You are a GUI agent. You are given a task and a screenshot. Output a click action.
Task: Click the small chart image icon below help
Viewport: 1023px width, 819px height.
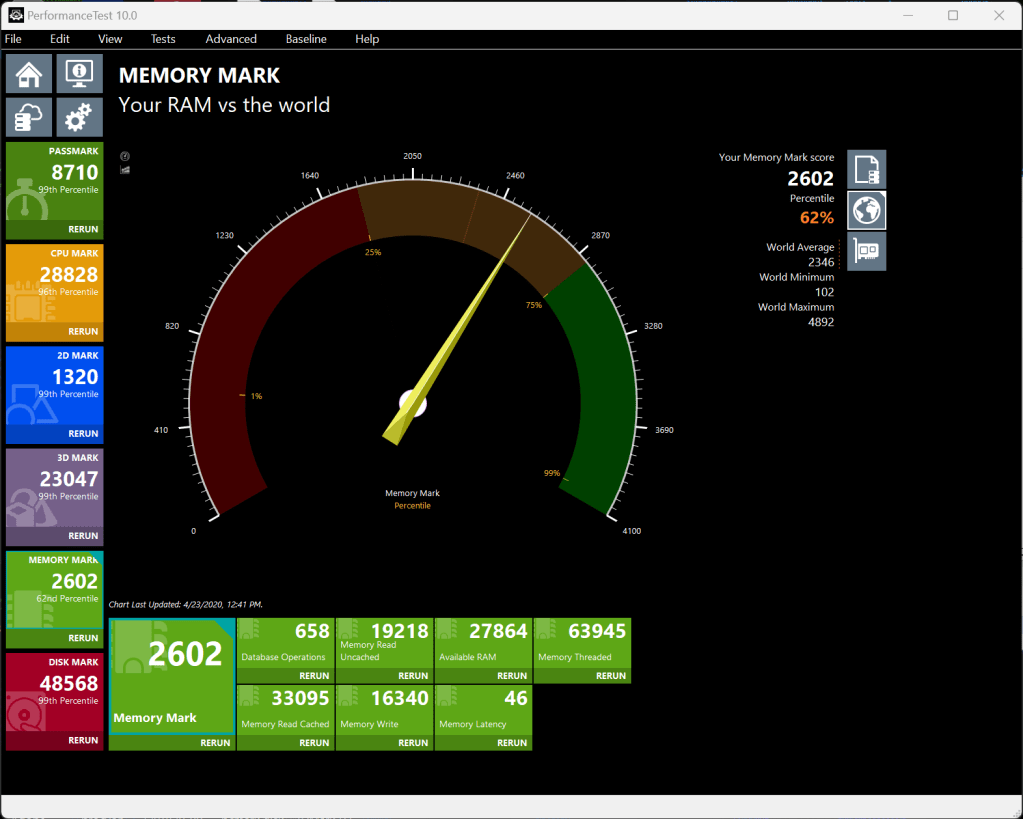point(125,170)
